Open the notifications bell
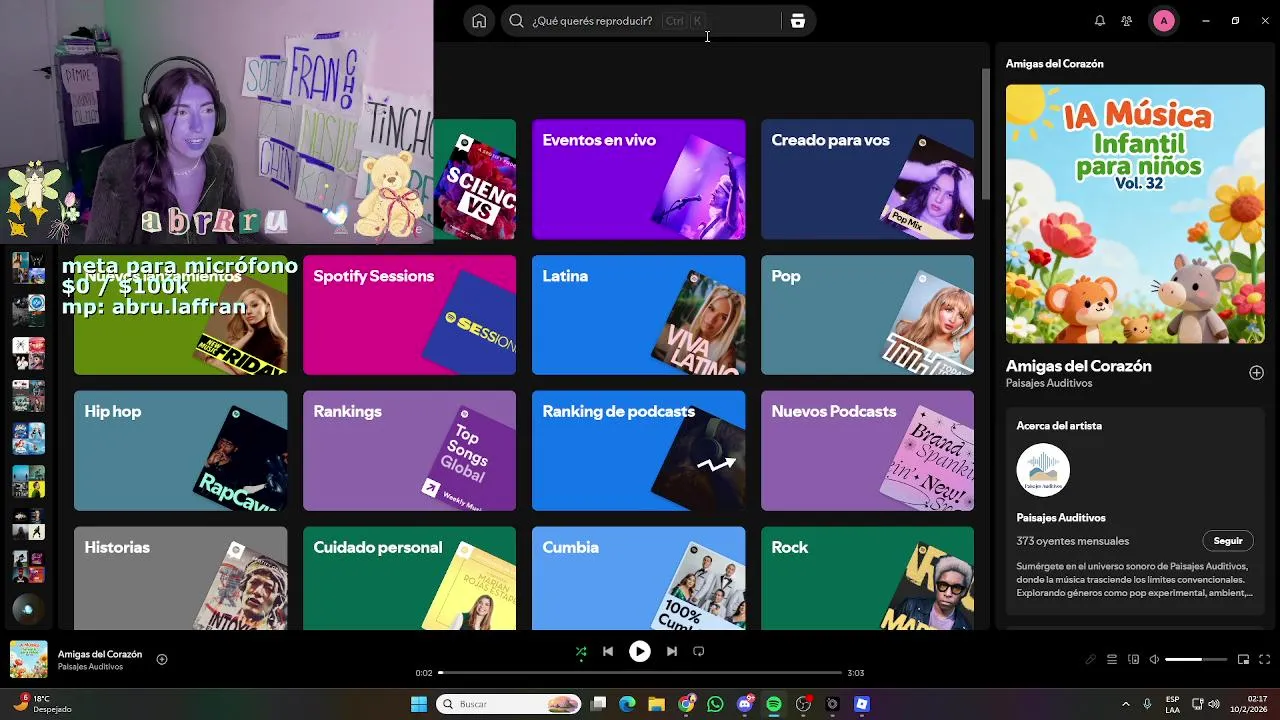 pos(1100,21)
